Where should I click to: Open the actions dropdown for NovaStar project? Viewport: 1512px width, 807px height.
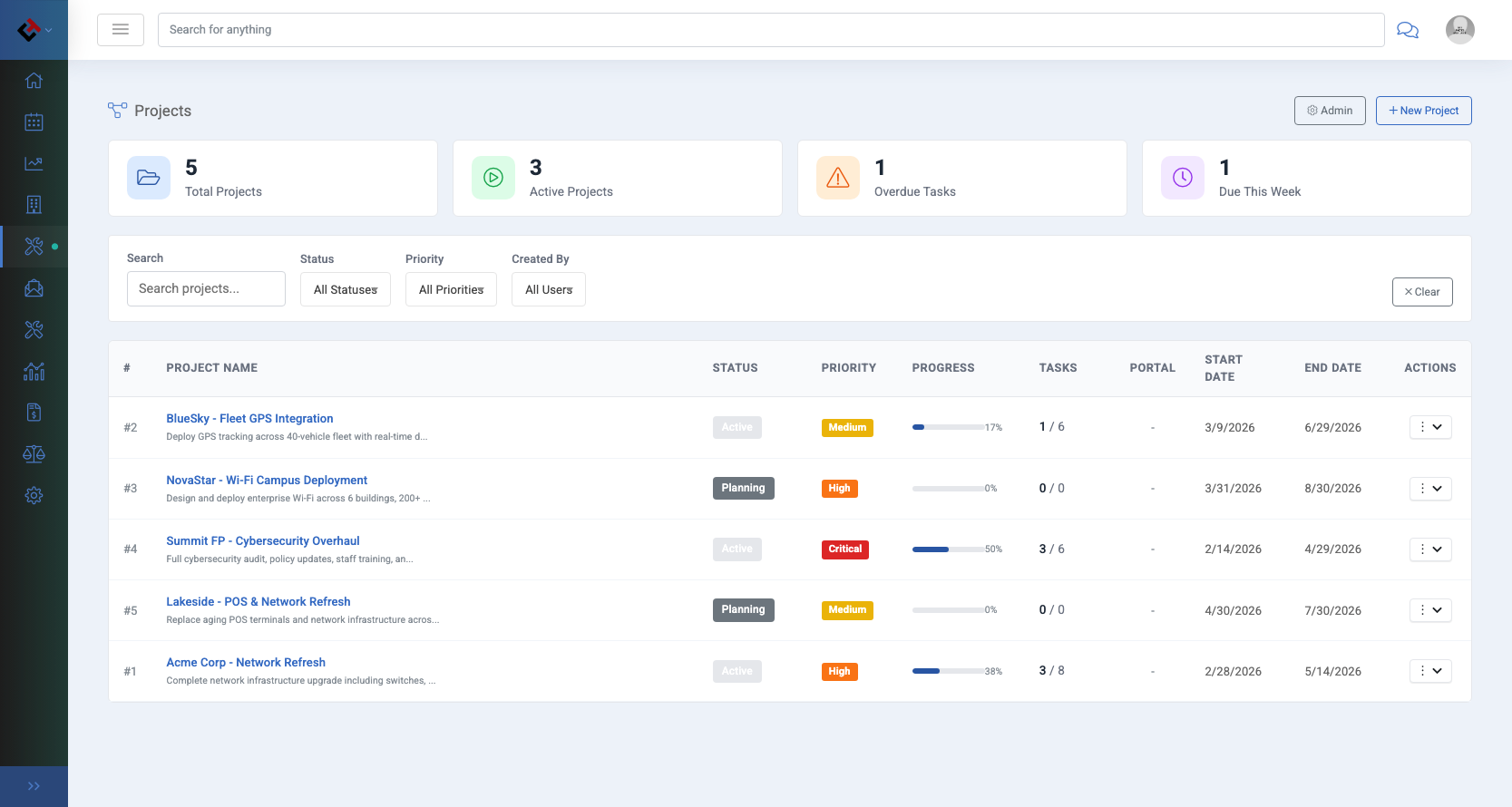(1430, 489)
